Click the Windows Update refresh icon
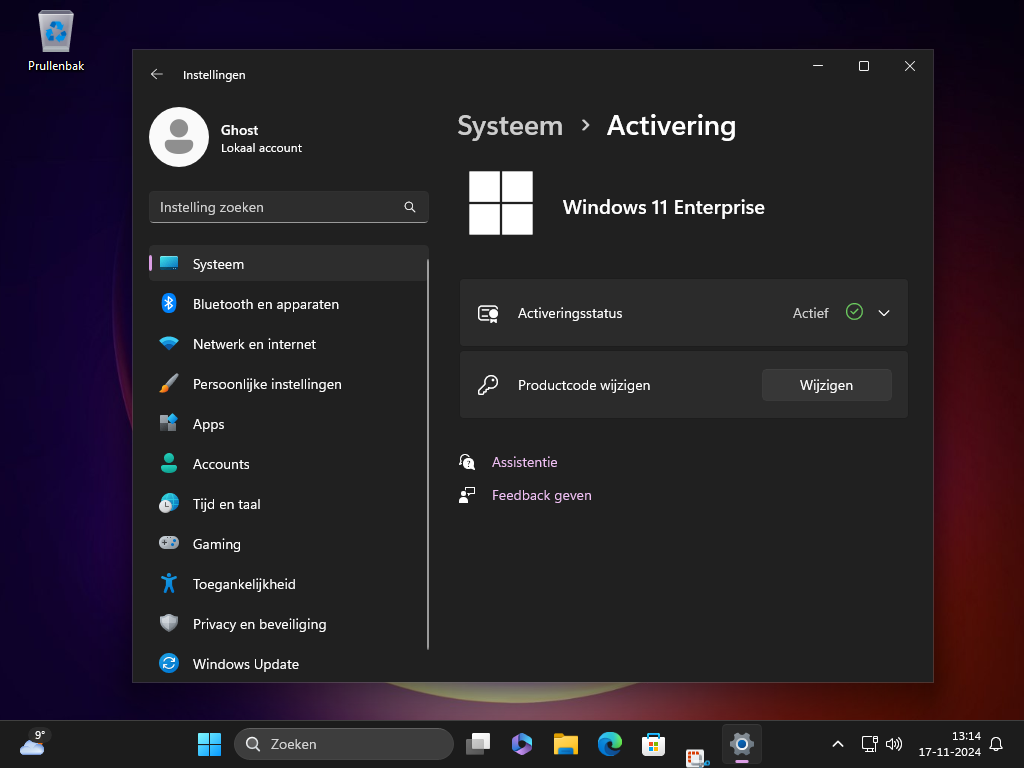Viewport: 1024px width, 768px height. tap(169, 664)
